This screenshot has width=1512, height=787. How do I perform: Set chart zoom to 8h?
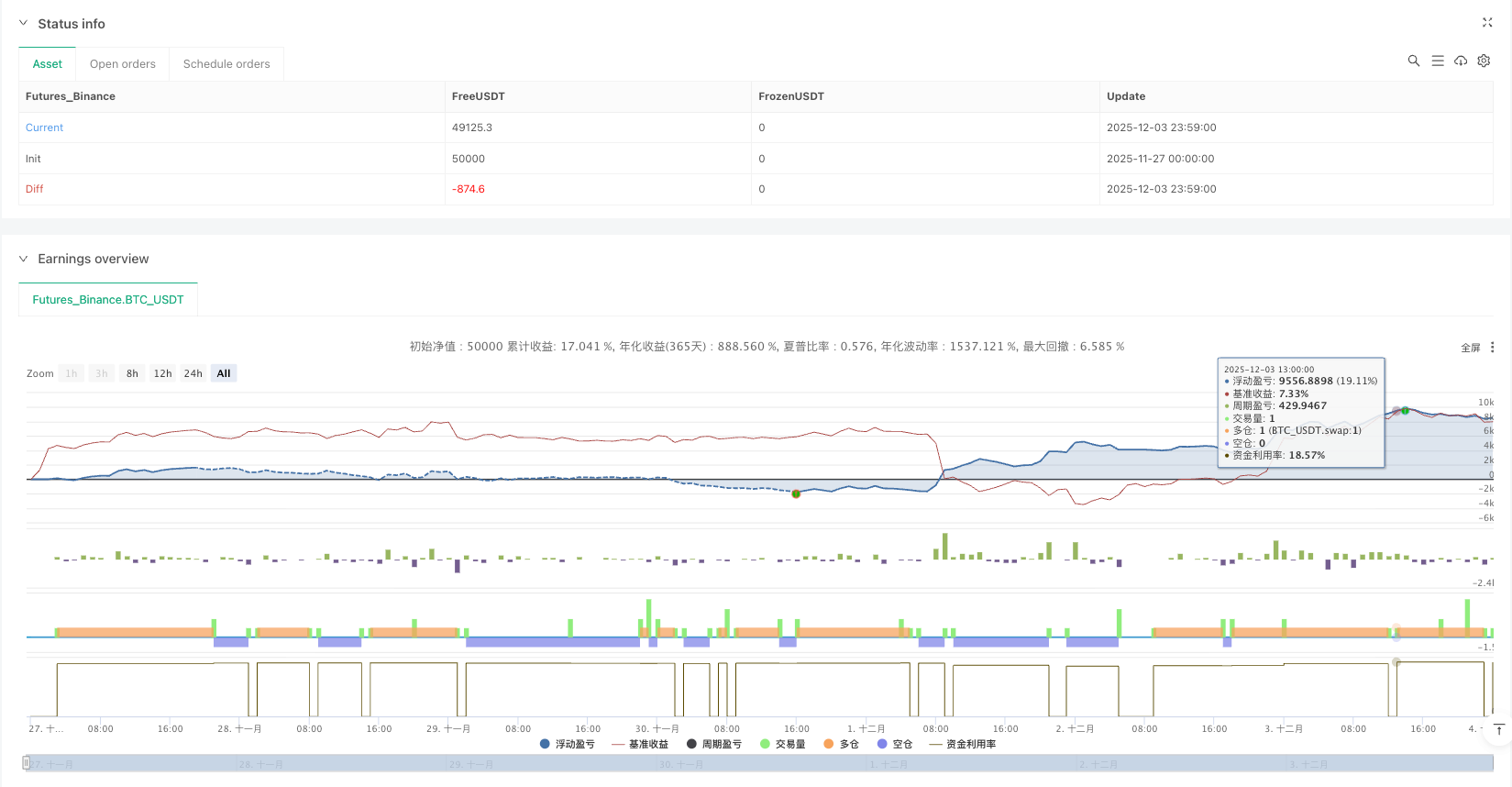tap(132, 373)
